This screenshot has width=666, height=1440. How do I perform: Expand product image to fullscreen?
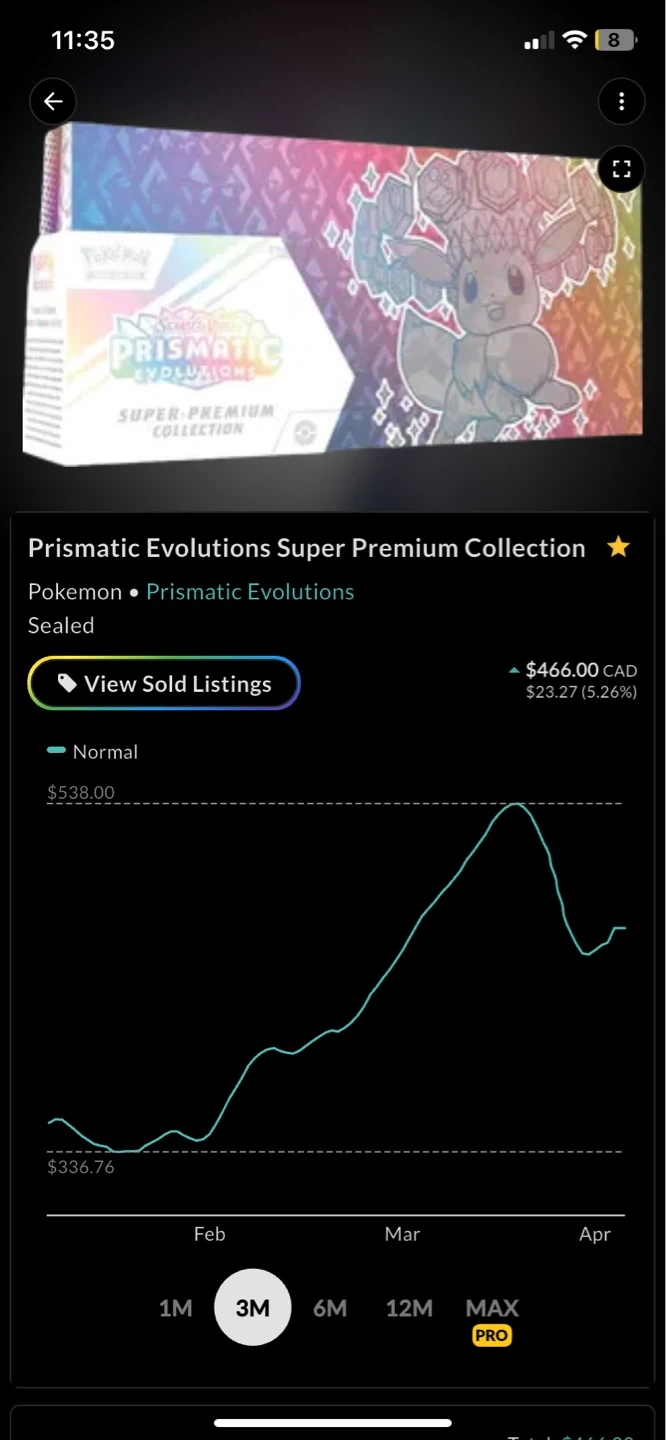621,169
